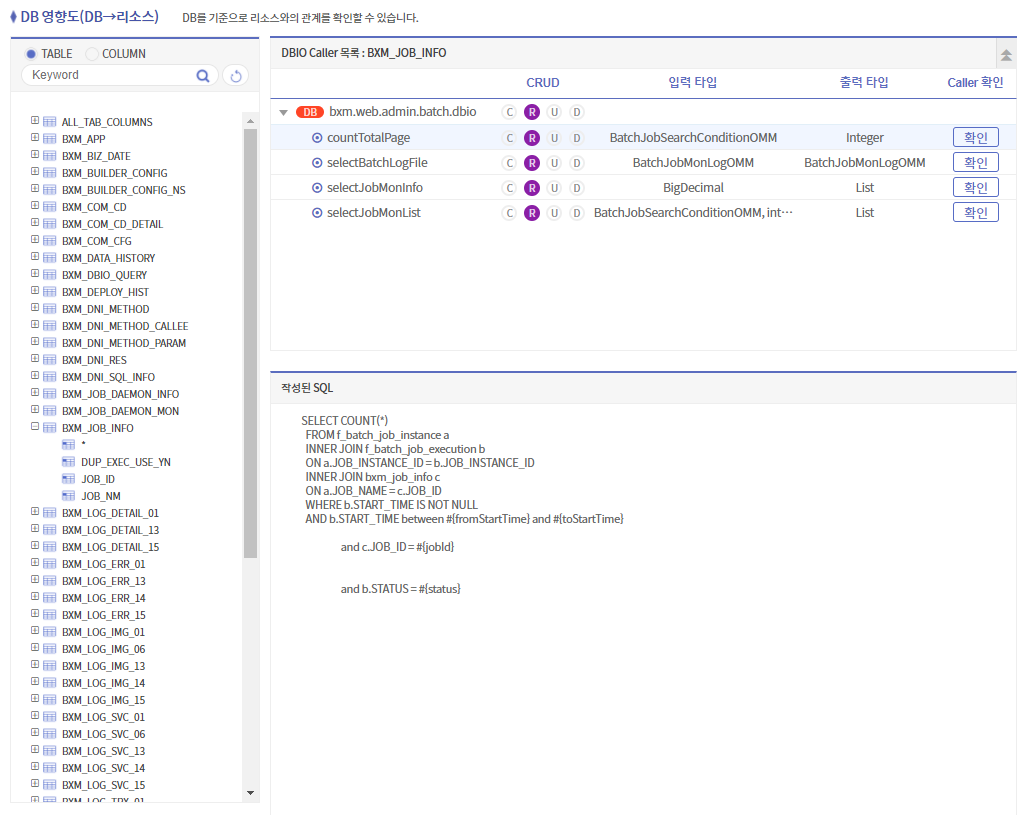Click the D badge in selectJobMonList row
The image size is (1026, 815).
[576, 213]
